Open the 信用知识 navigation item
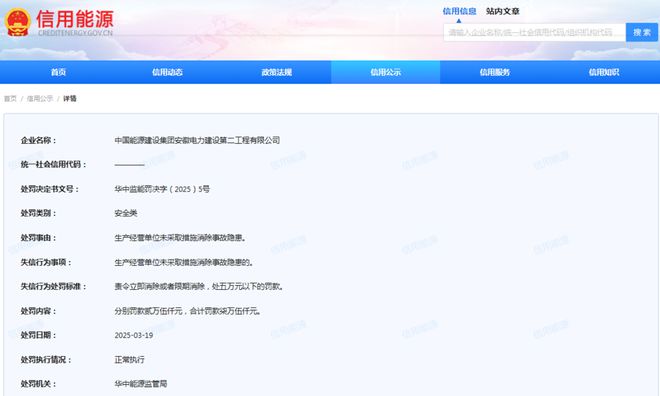 (x=604, y=72)
